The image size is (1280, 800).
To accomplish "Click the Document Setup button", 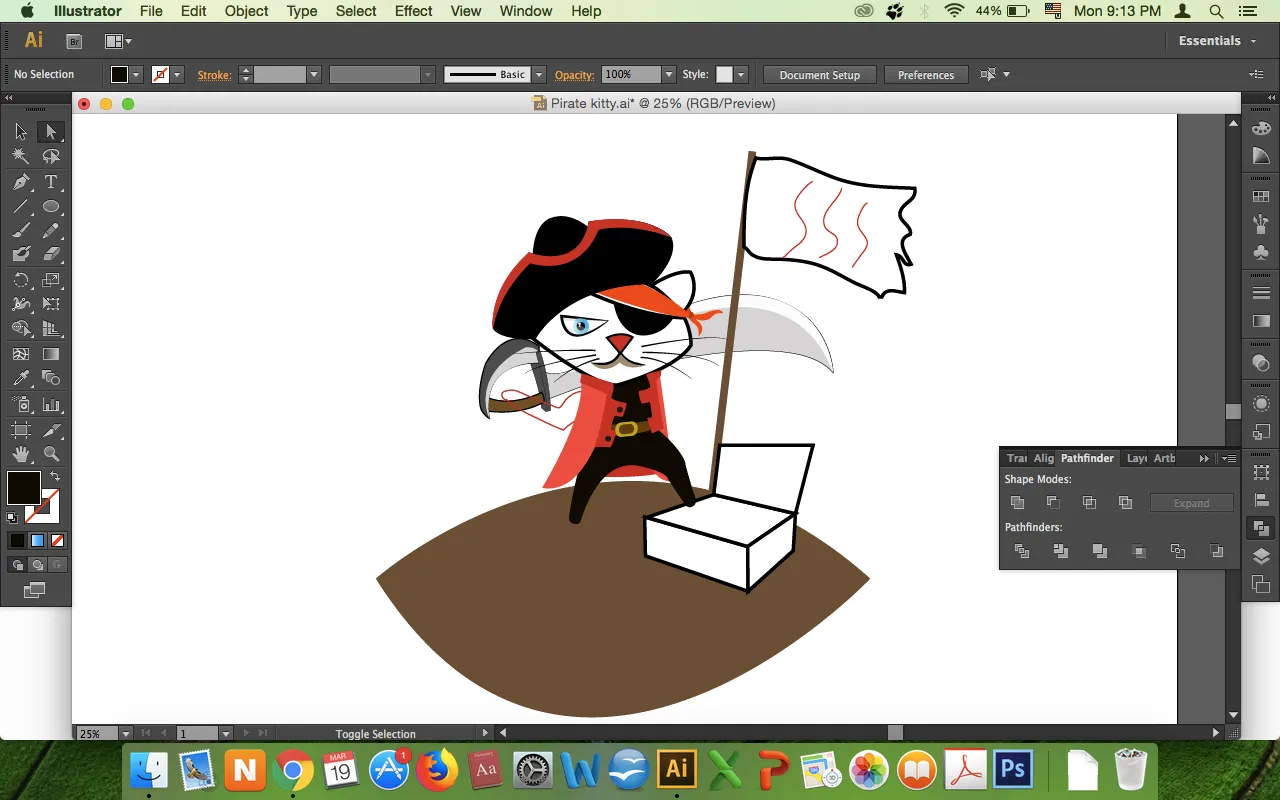I will click(820, 75).
